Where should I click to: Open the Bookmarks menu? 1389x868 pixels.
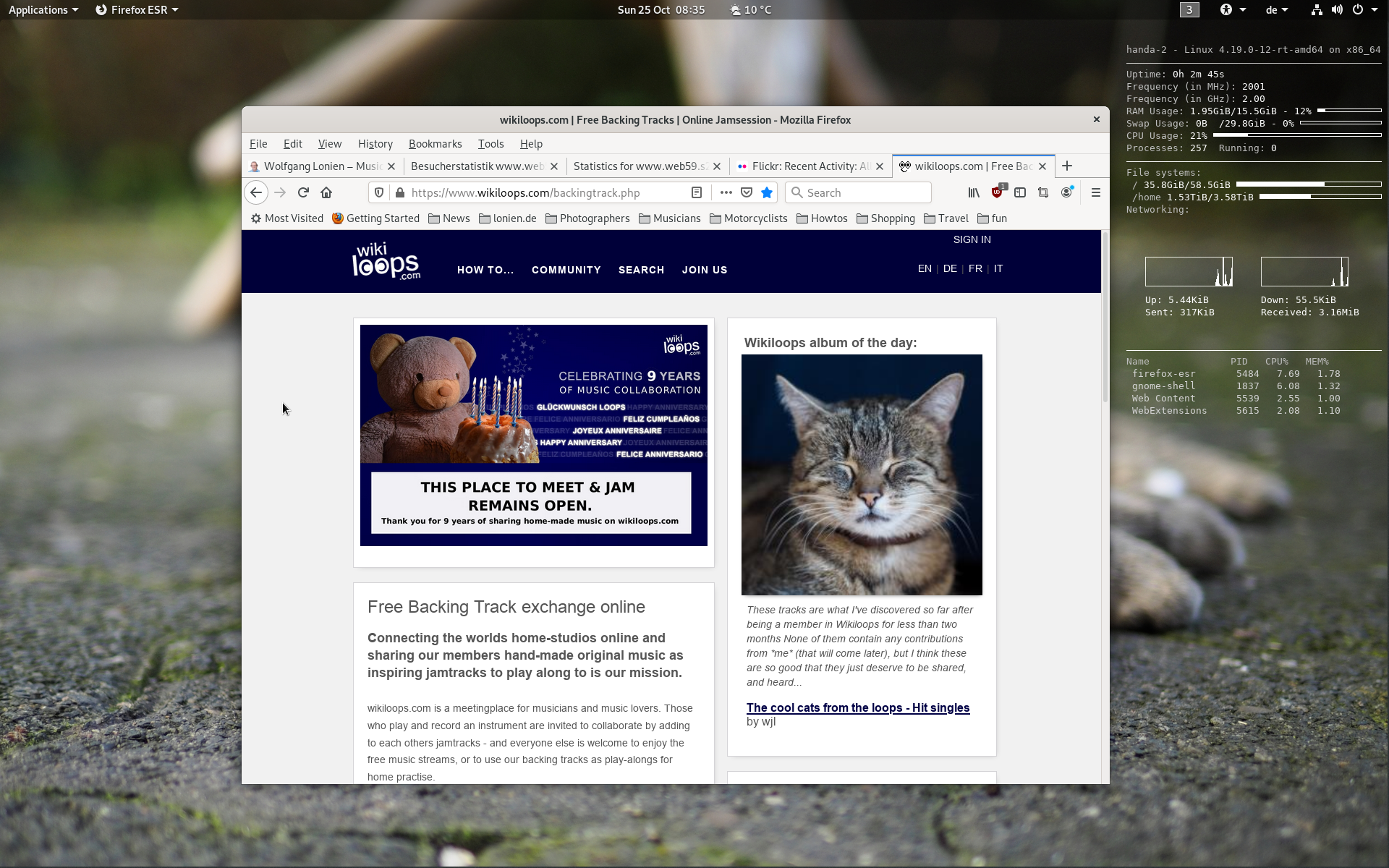point(435,144)
